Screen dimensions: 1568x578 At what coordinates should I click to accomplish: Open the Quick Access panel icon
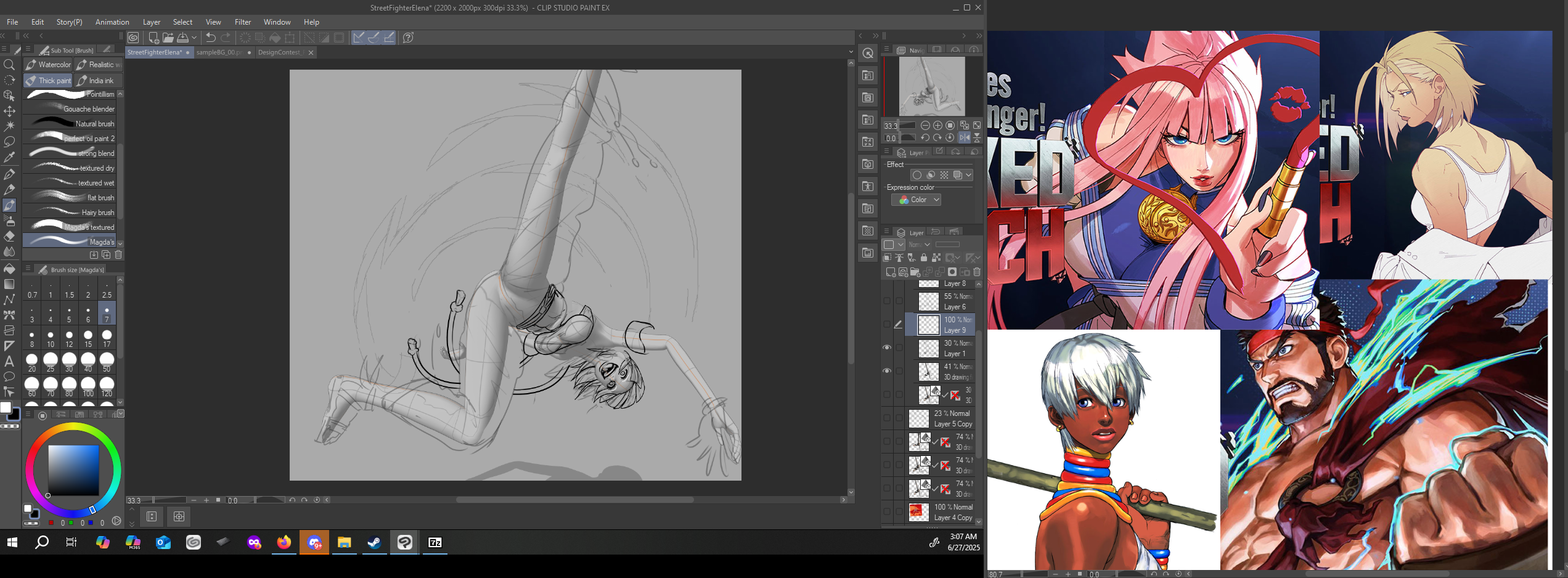(868, 54)
